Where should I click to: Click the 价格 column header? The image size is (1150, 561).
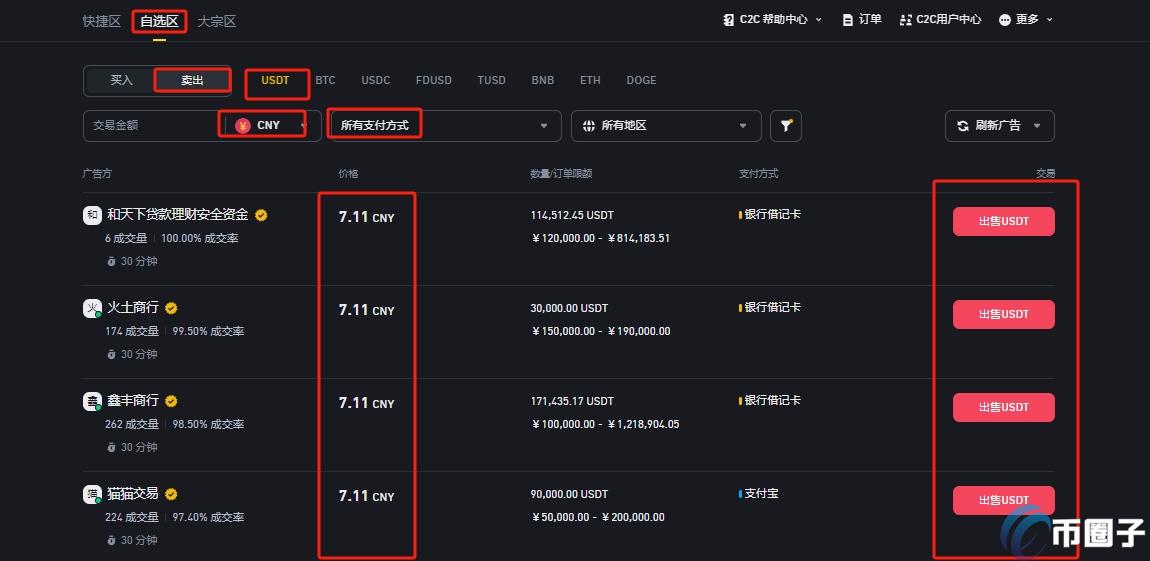coord(348,174)
